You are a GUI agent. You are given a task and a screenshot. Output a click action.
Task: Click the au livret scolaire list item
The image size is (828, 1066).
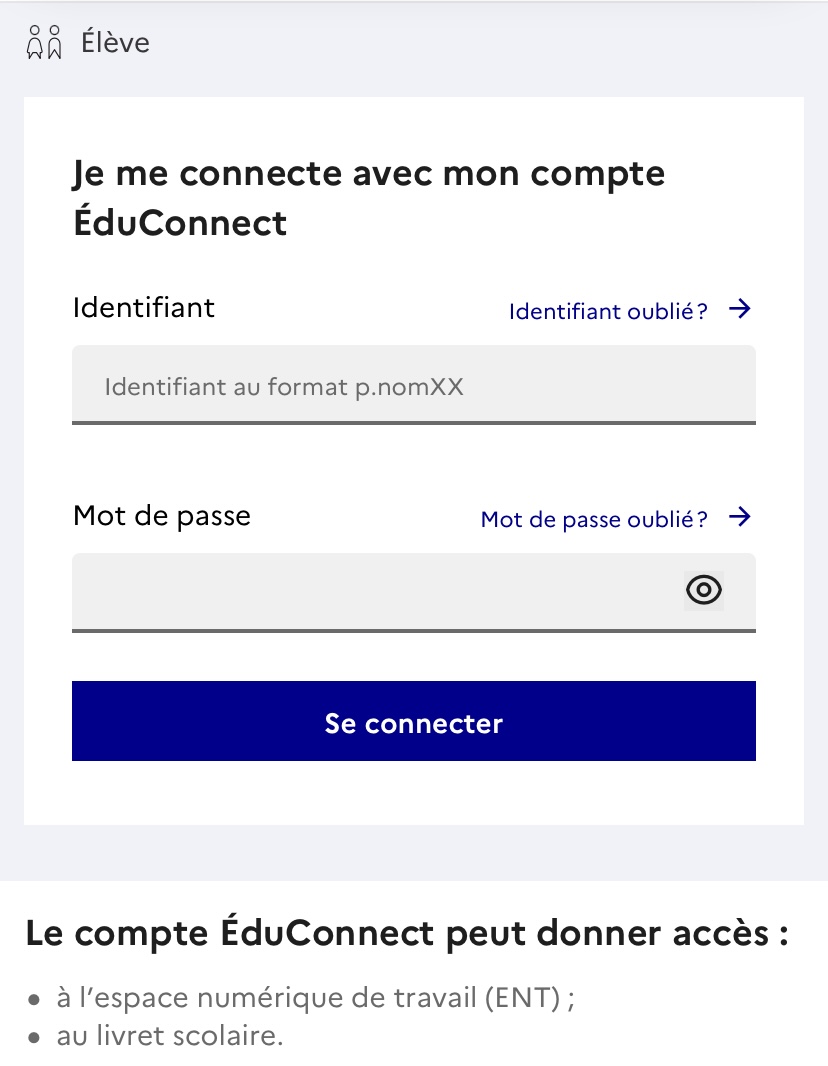tap(170, 1036)
